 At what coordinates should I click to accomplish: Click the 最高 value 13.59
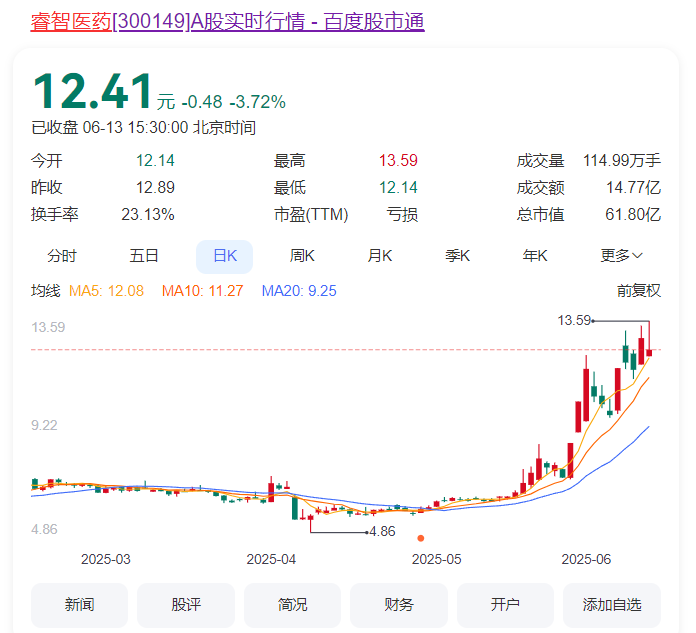[398, 160]
